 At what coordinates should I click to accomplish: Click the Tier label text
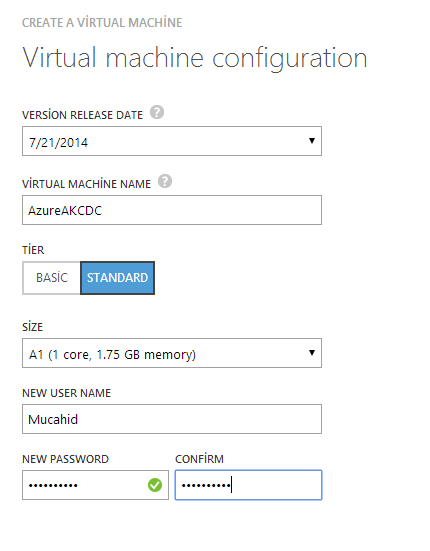pos(33,250)
